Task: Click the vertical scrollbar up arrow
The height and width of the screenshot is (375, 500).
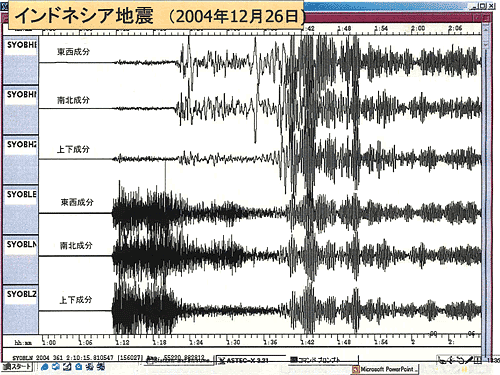Action: point(486,30)
